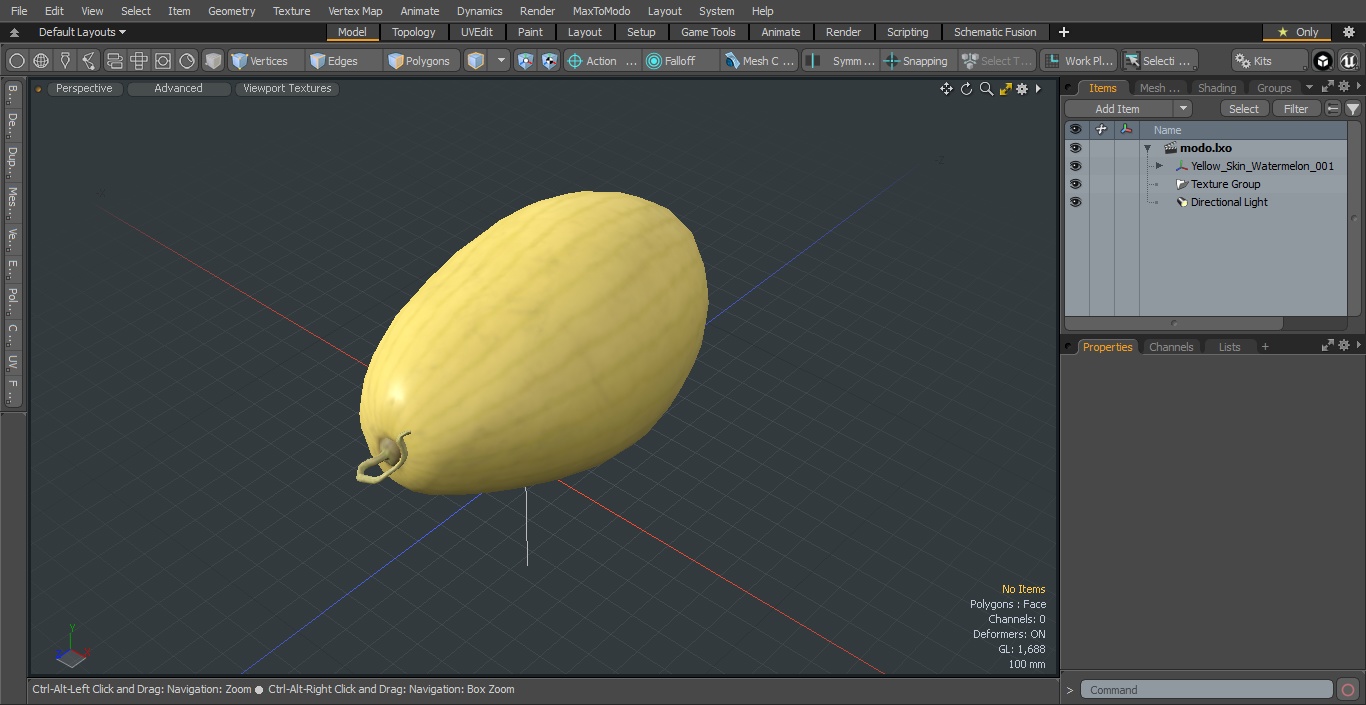The height and width of the screenshot is (705, 1366).
Task: Select the circle selection icon in toolbar
Action: [16, 61]
